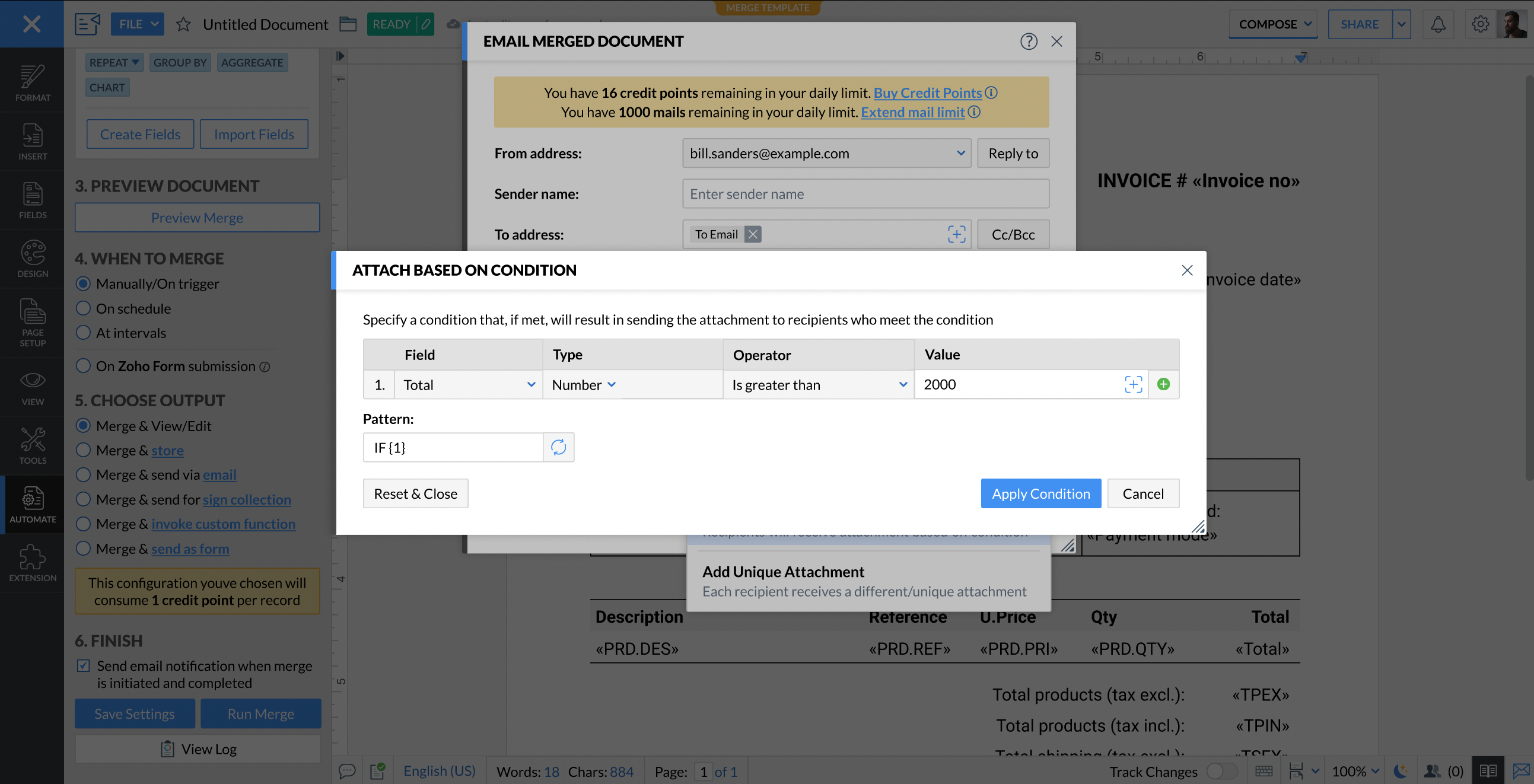Expand the Total field dropdown
The height and width of the screenshot is (784, 1534).
click(469, 384)
